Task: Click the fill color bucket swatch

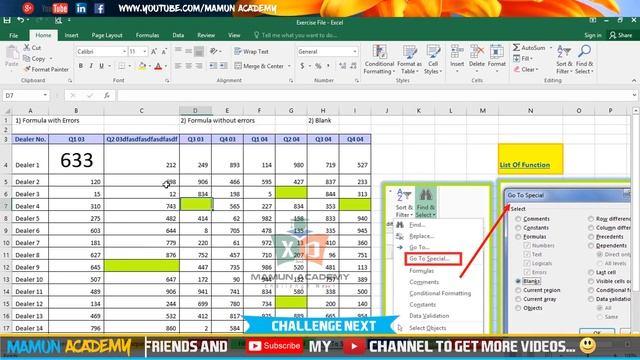Action: coord(142,66)
